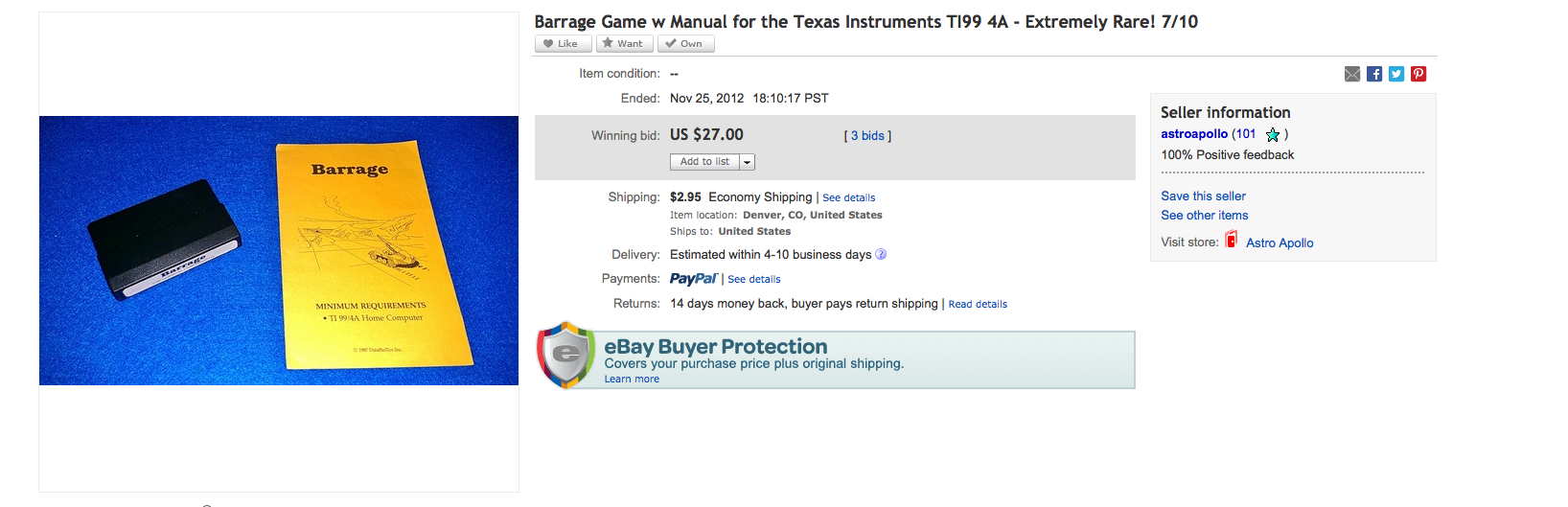Toggle the Like button

pos(563,43)
